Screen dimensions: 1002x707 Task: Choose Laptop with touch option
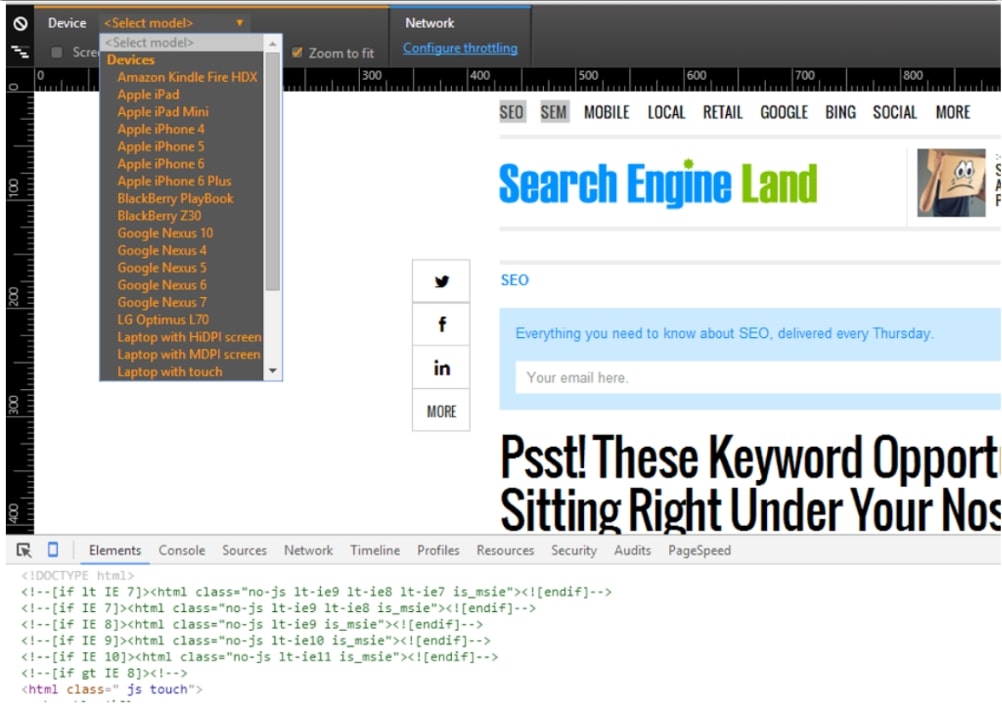170,371
